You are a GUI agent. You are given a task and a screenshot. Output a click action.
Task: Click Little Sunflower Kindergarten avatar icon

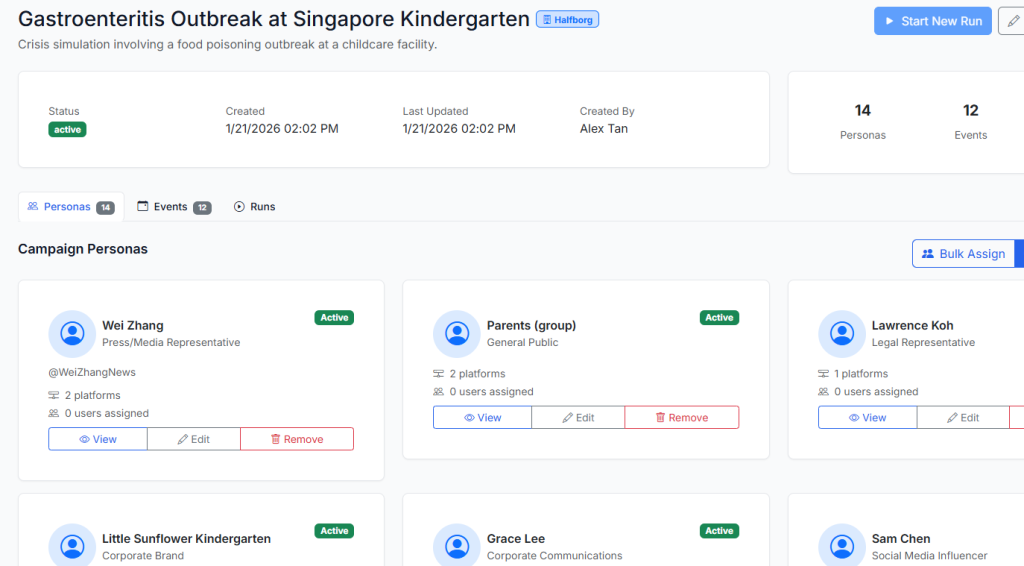pos(72,546)
